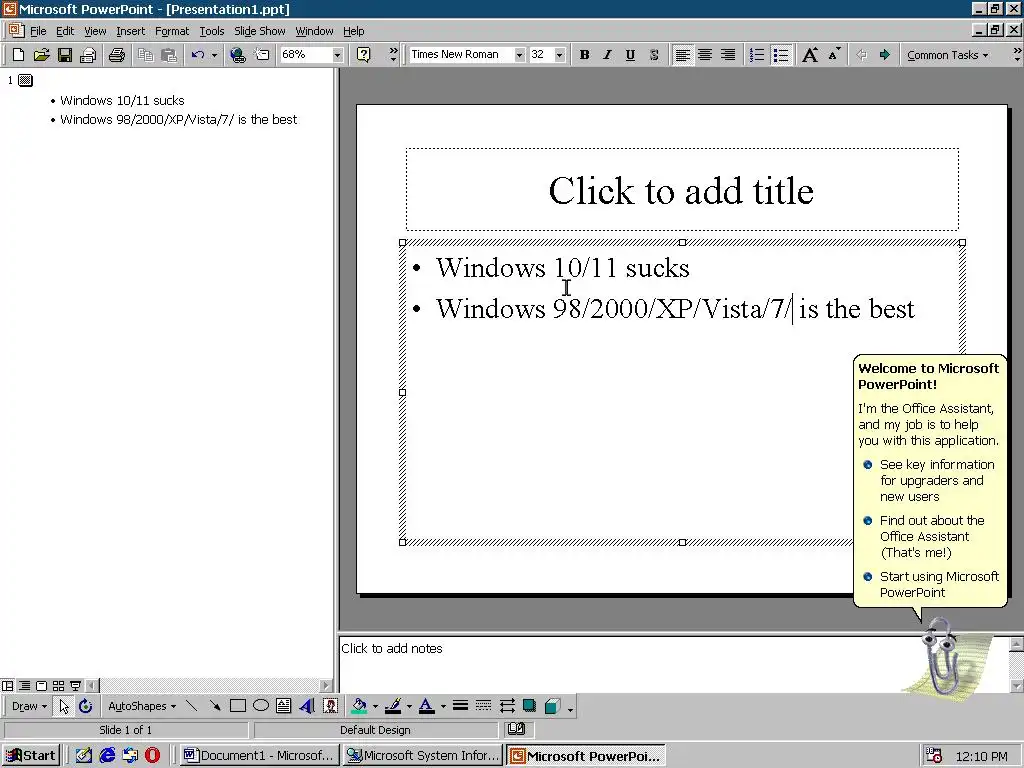Open the File menu
Viewport: 1024px width, 768px height.
point(38,31)
